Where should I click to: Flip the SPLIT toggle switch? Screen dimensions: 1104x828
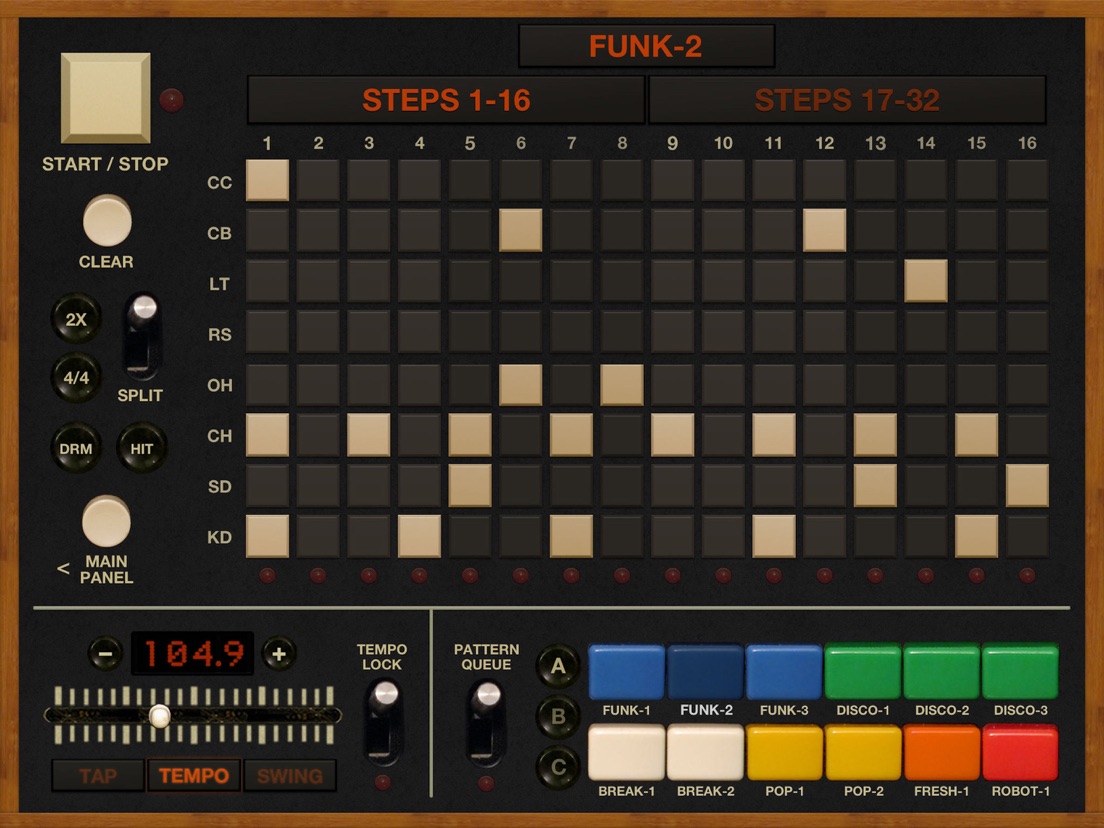tap(142, 335)
